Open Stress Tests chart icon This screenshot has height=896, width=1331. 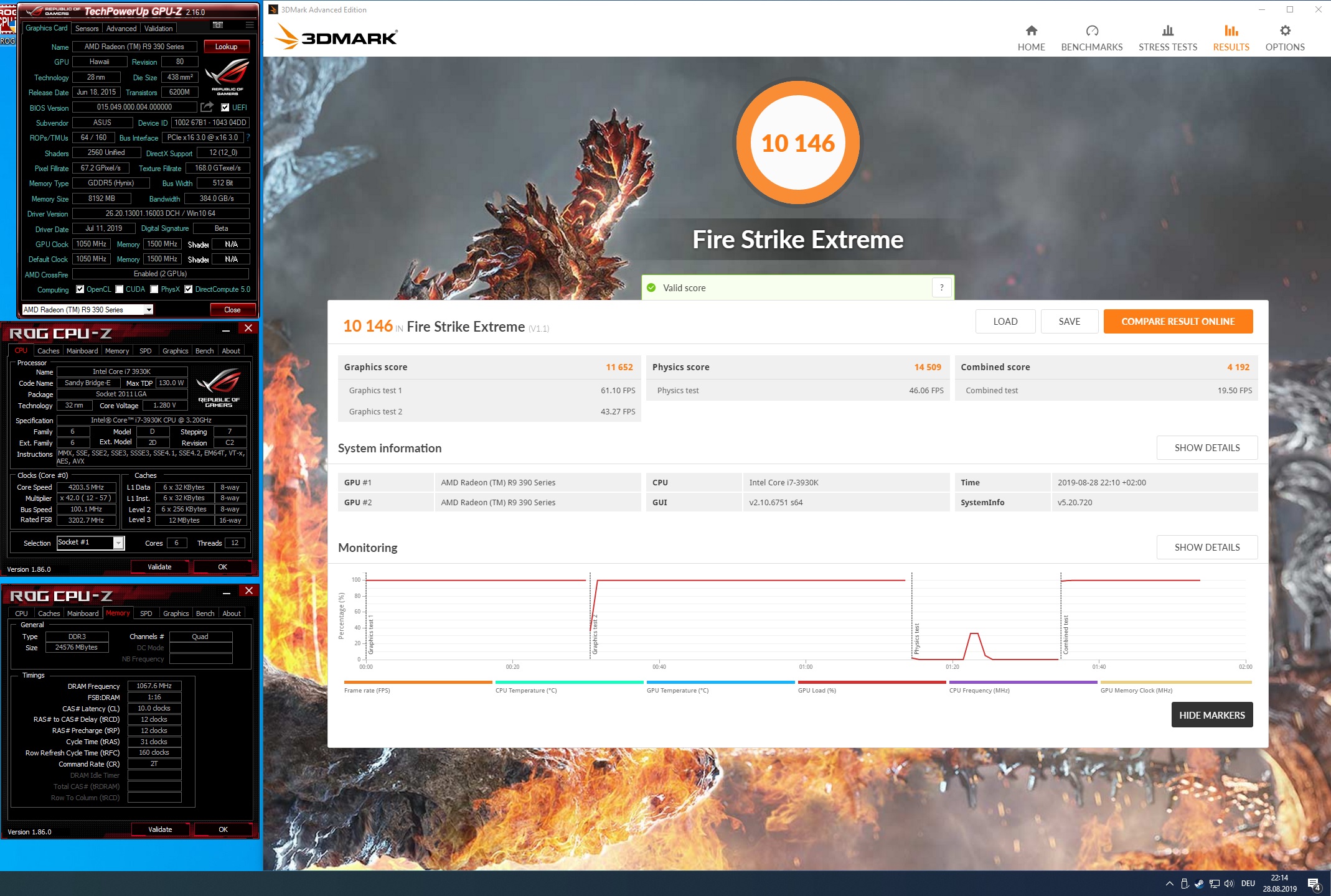(1168, 30)
